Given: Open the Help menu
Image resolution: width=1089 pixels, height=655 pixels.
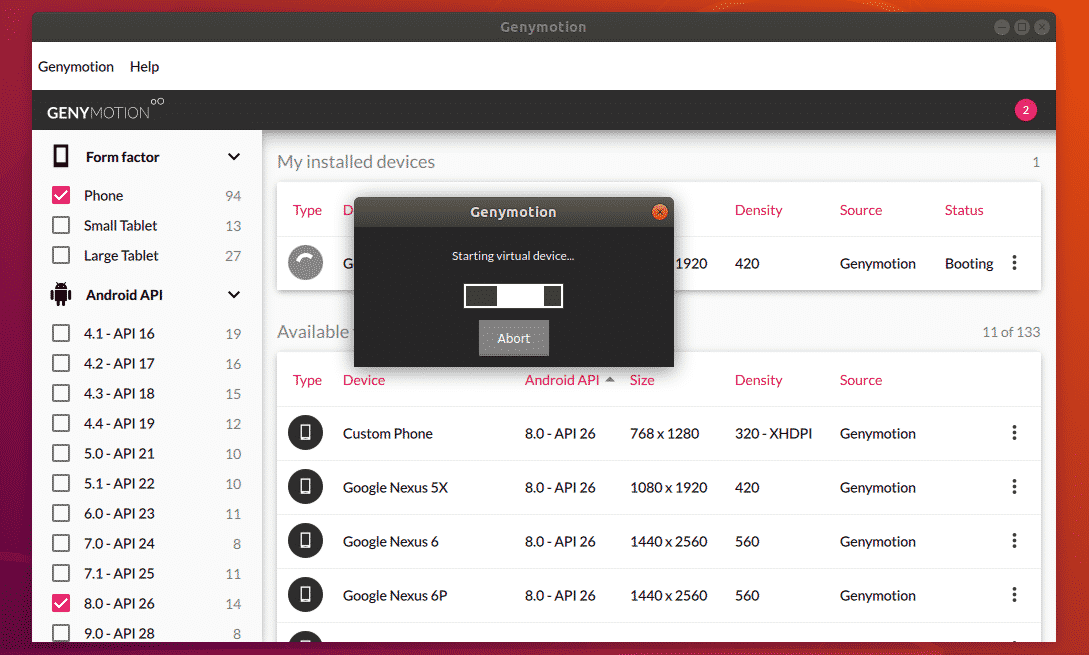Looking at the screenshot, I should [144, 67].
